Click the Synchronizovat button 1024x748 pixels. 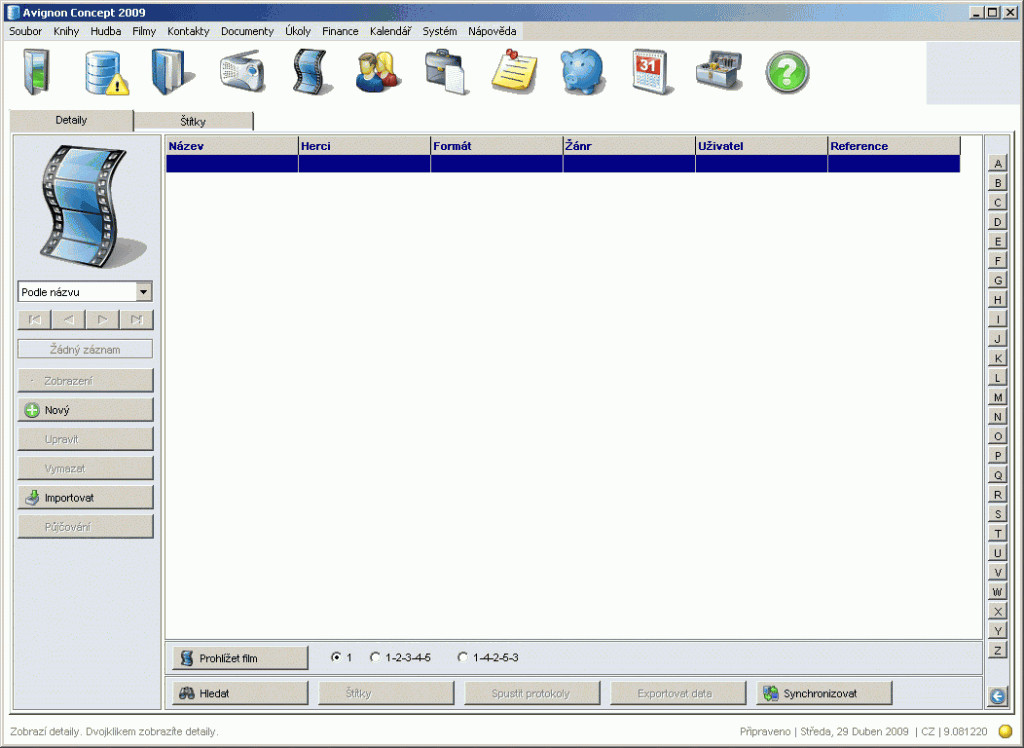[x=824, y=693]
